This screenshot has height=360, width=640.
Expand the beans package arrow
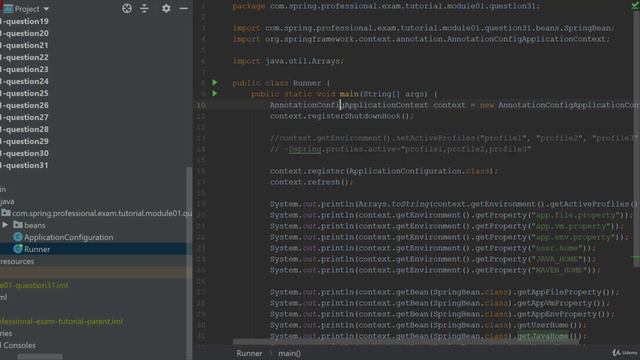pos(5,225)
